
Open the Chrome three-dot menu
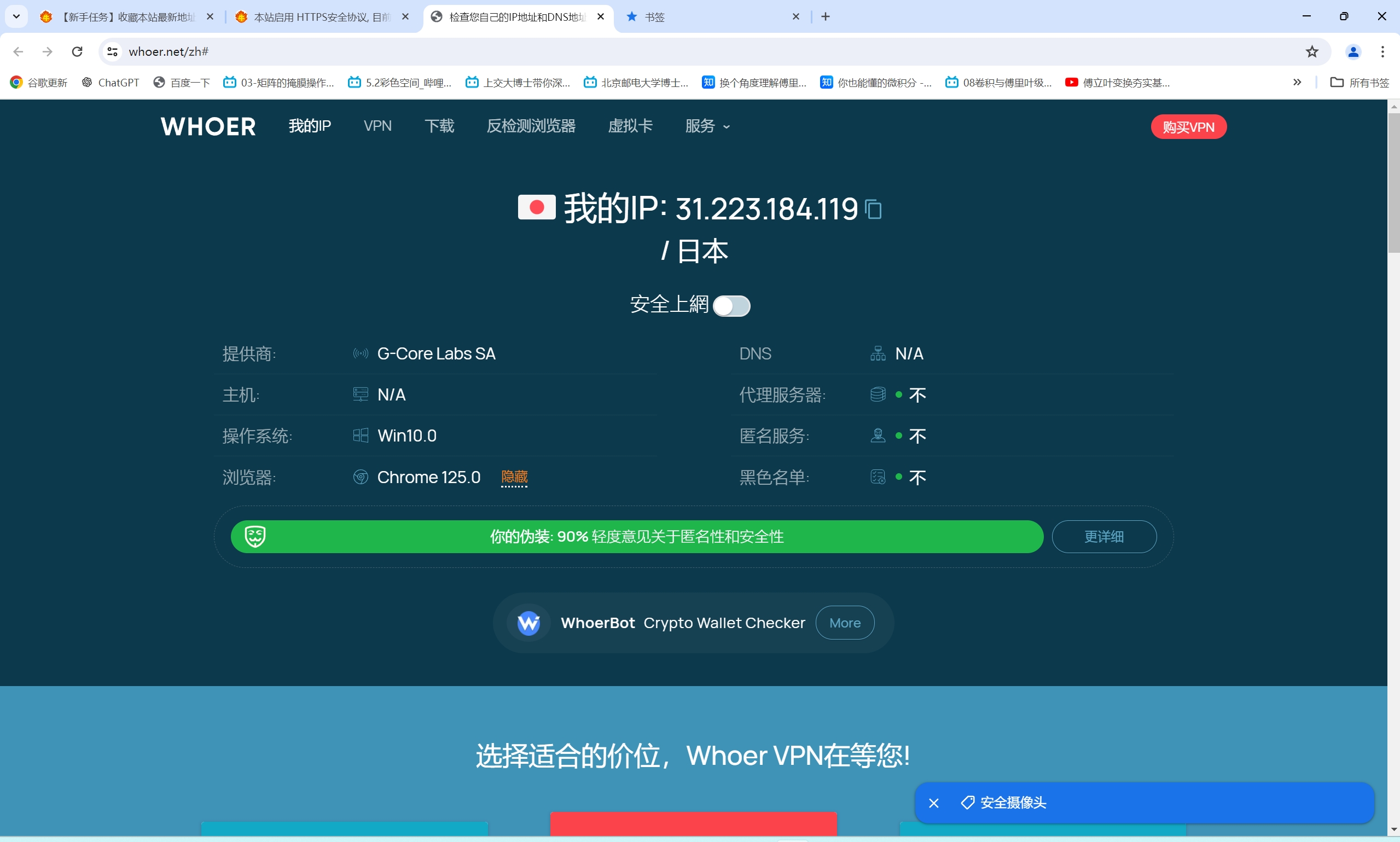1382,51
